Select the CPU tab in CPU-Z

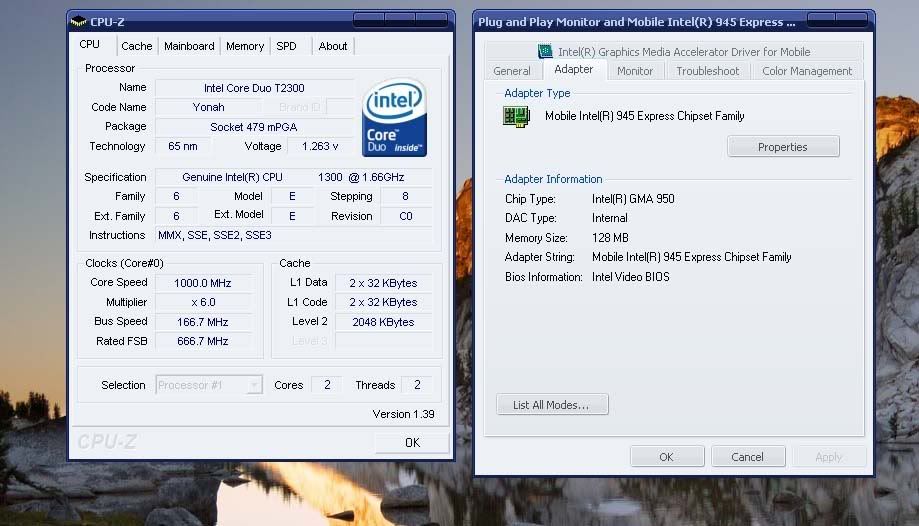tap(90, 45)
